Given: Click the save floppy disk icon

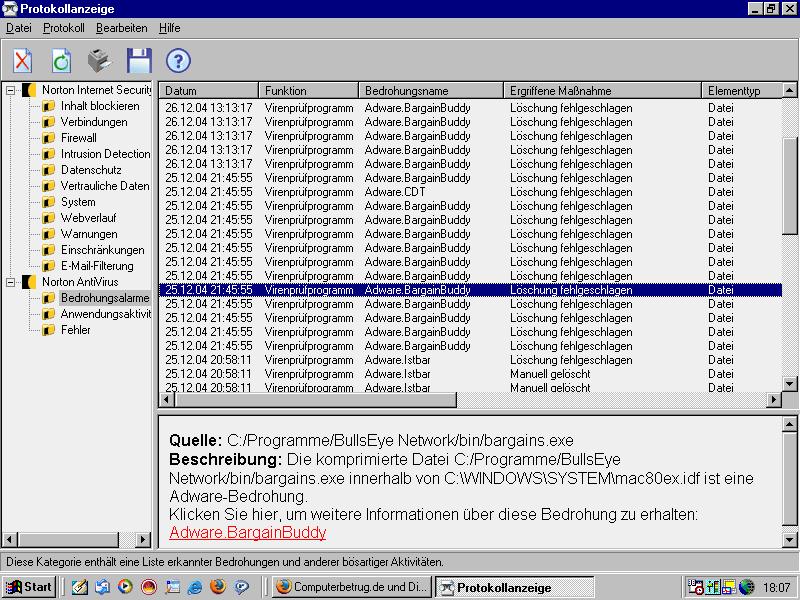Looking at the screenshot, I should pyautogui.click(x=138, y=61).
